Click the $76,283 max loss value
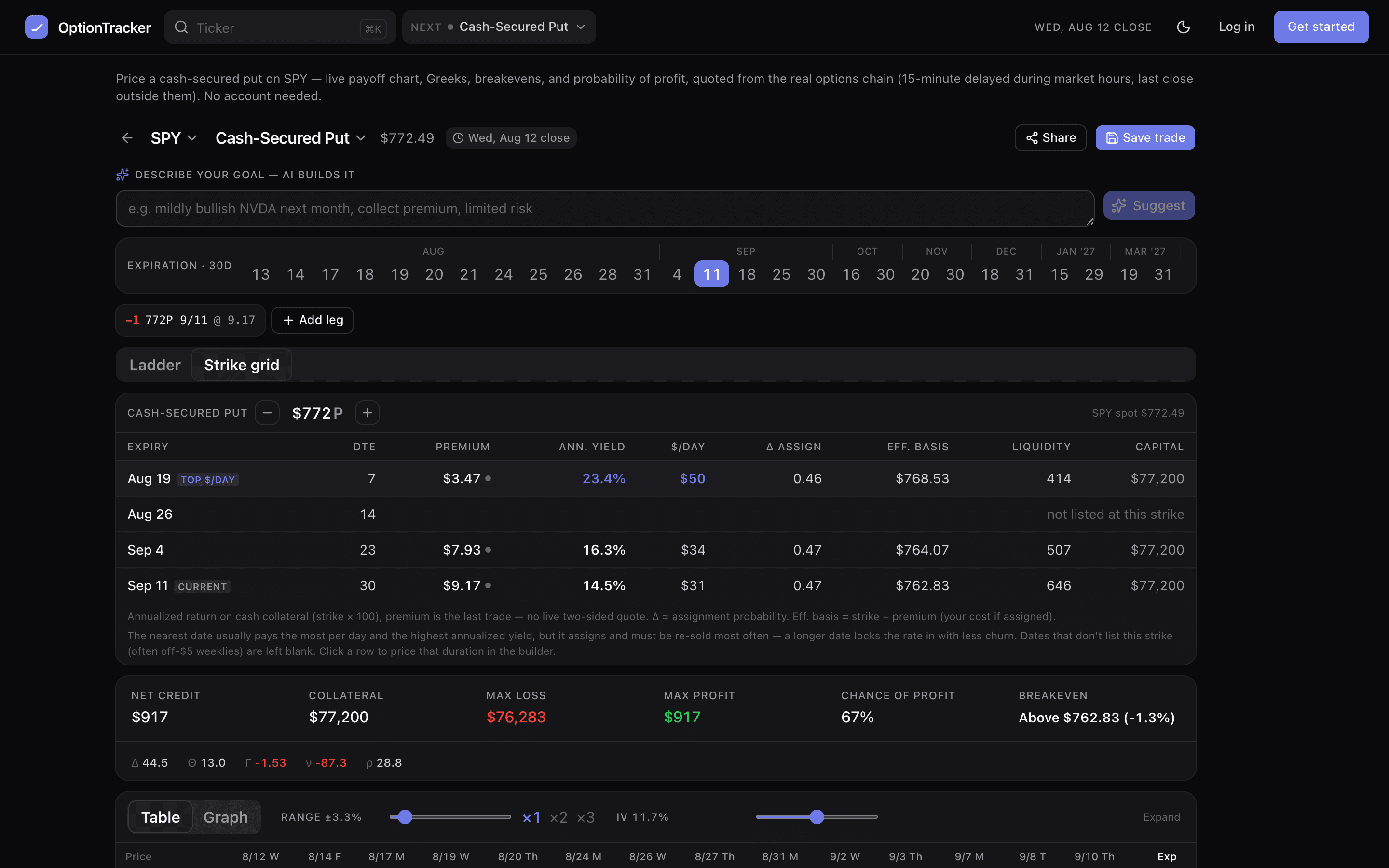1389x868 pixels. coord(516,717)
